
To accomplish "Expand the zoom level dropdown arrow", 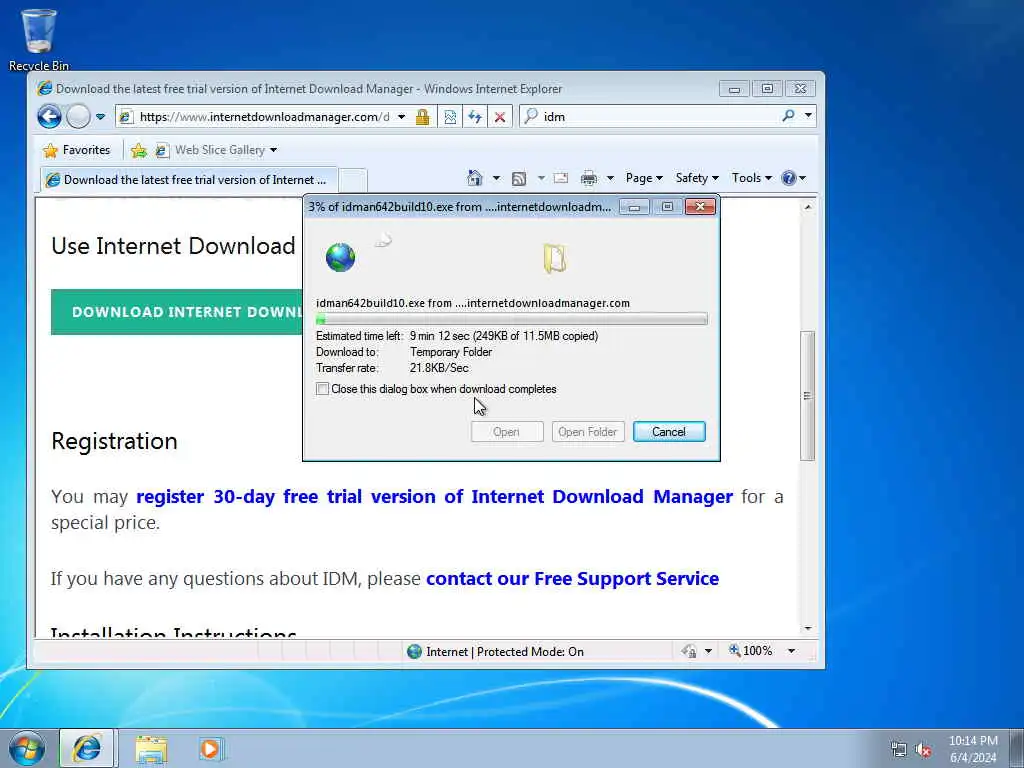I will pos(792,651).
